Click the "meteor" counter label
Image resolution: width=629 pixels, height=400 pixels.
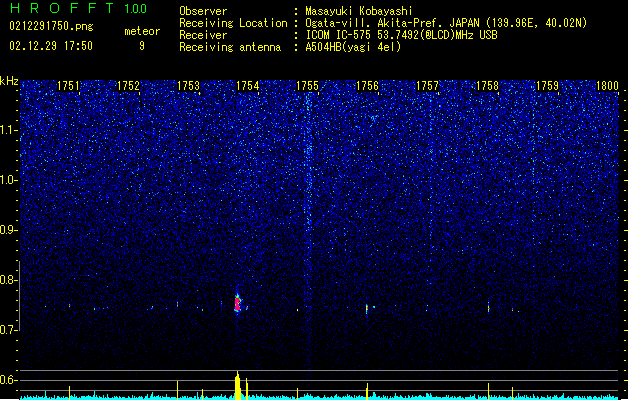coord(142,31)
